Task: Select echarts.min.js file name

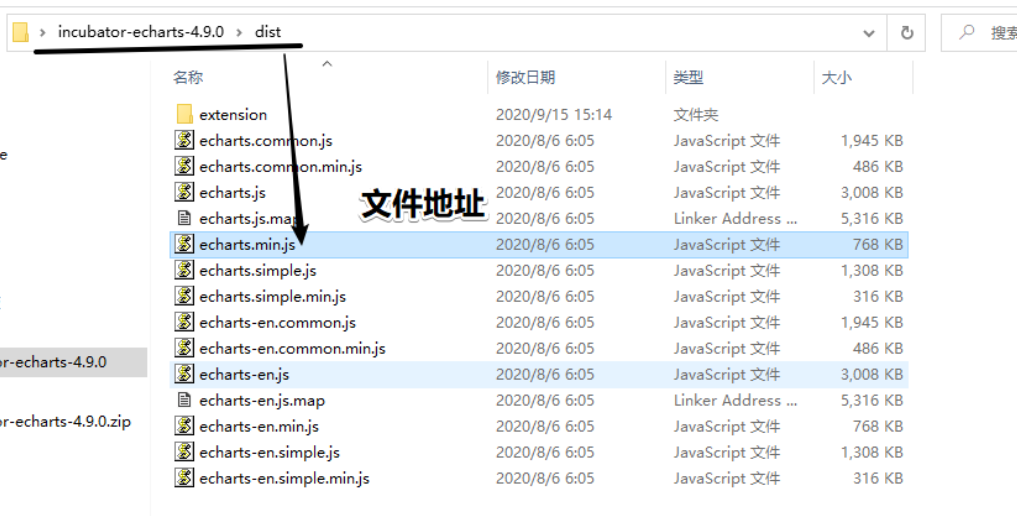Action: tap(247, 244)
